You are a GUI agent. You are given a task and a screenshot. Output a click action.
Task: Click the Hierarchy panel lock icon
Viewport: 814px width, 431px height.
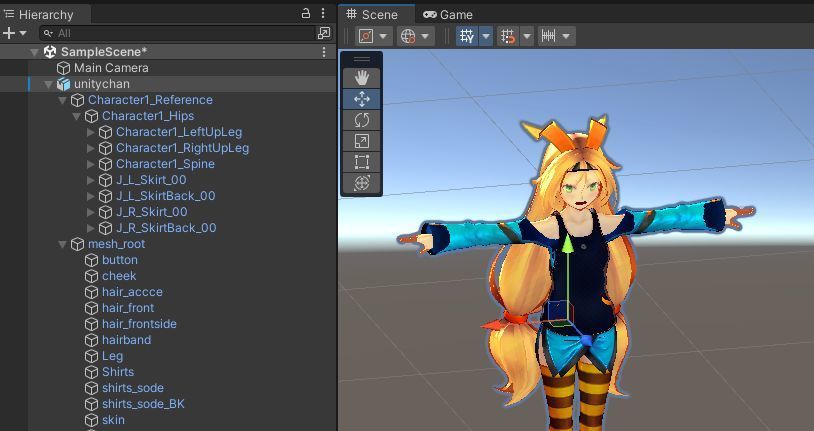pos(306,14)
